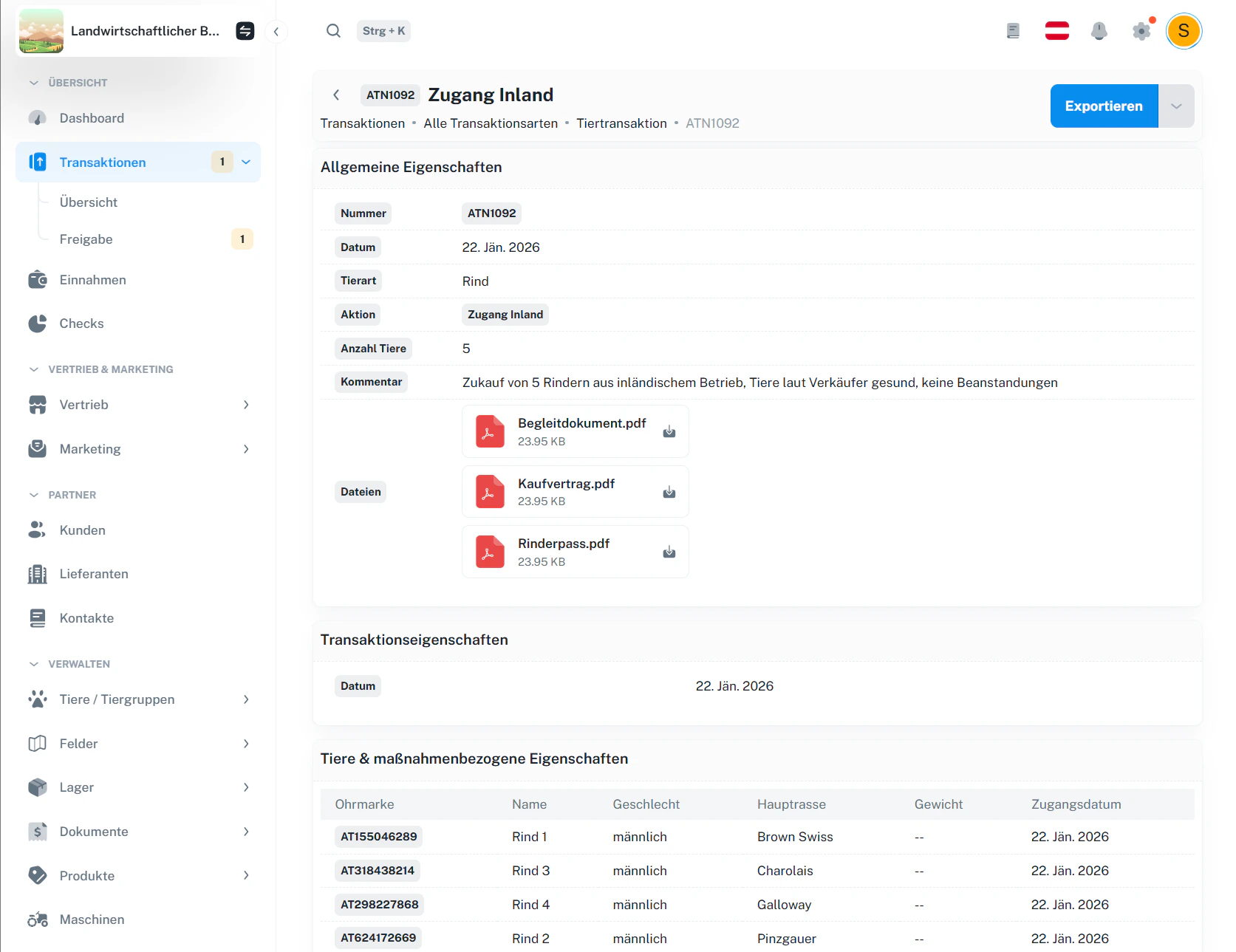Navigate to Tiertransaktion breadcrumb
This screenshot has width=1236, height=952.
coord(621,123)
